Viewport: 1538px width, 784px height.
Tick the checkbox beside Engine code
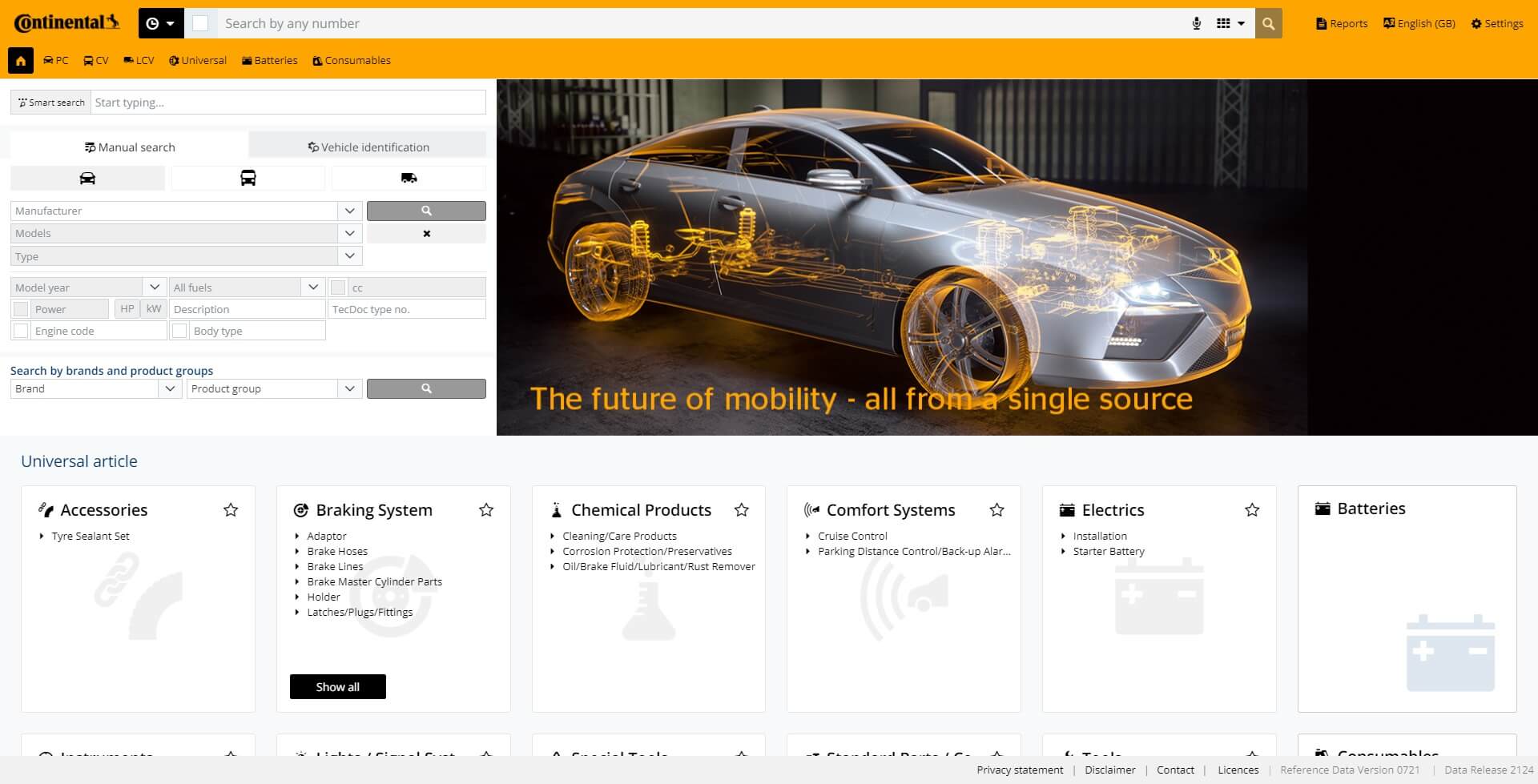tap(21, 331)
